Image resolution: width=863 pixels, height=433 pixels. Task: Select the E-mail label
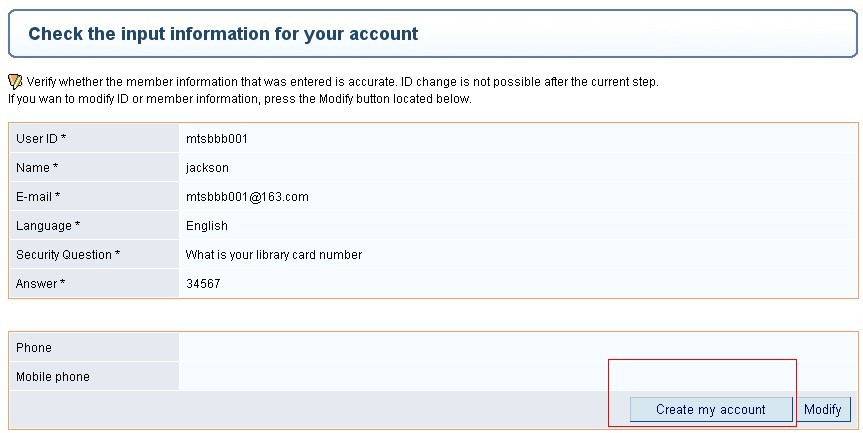click(x=38, y=197)
